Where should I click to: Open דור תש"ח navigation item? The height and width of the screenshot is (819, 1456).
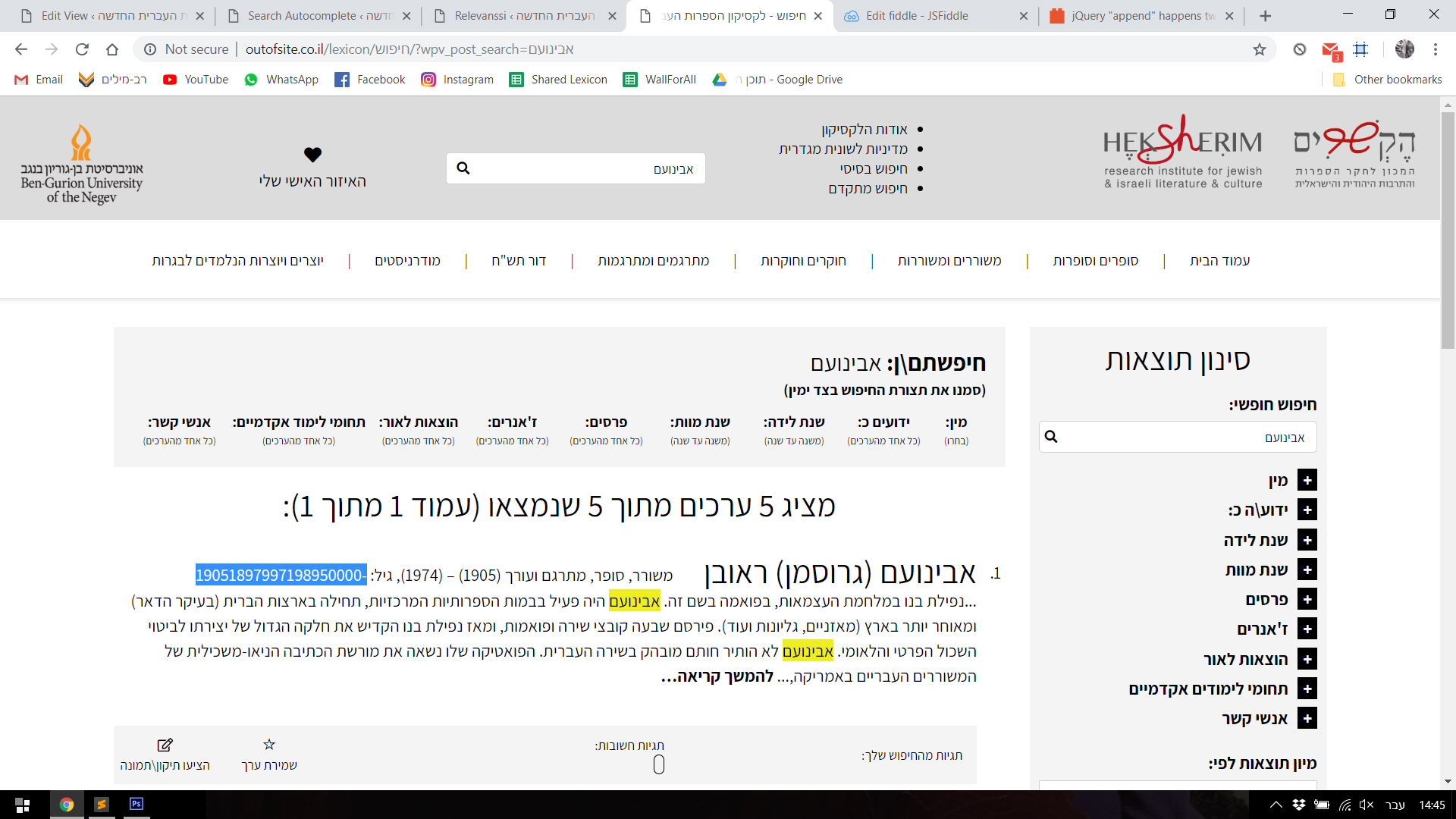pyautogui.click(x=519, y=261)
